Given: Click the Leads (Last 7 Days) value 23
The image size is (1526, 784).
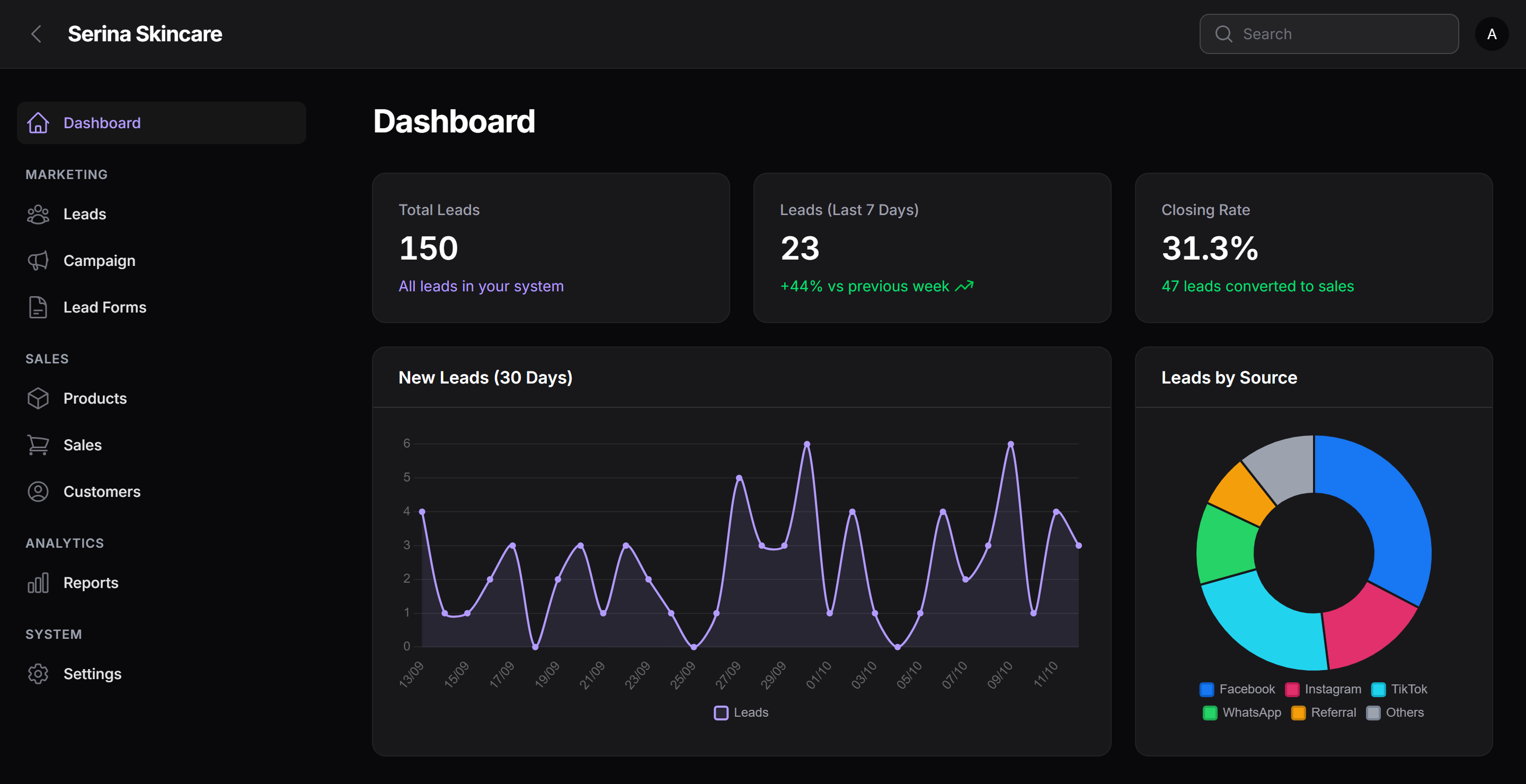Looking at the screenshot, I should [800, 247].
